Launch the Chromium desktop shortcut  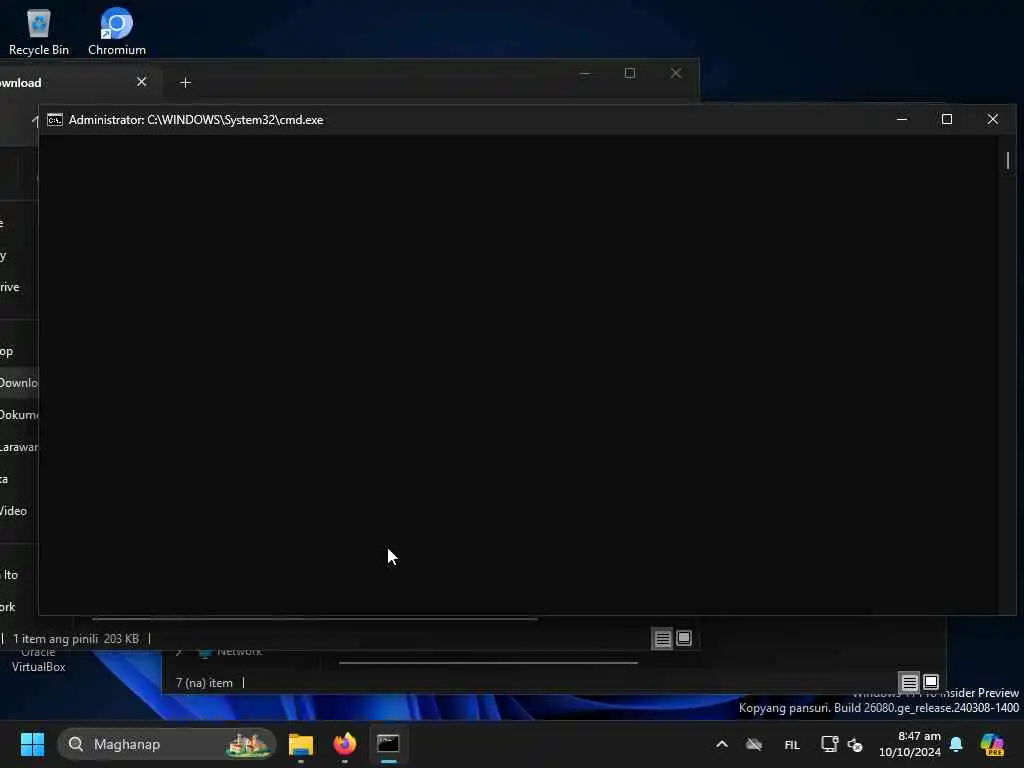[x=117, y=32]
